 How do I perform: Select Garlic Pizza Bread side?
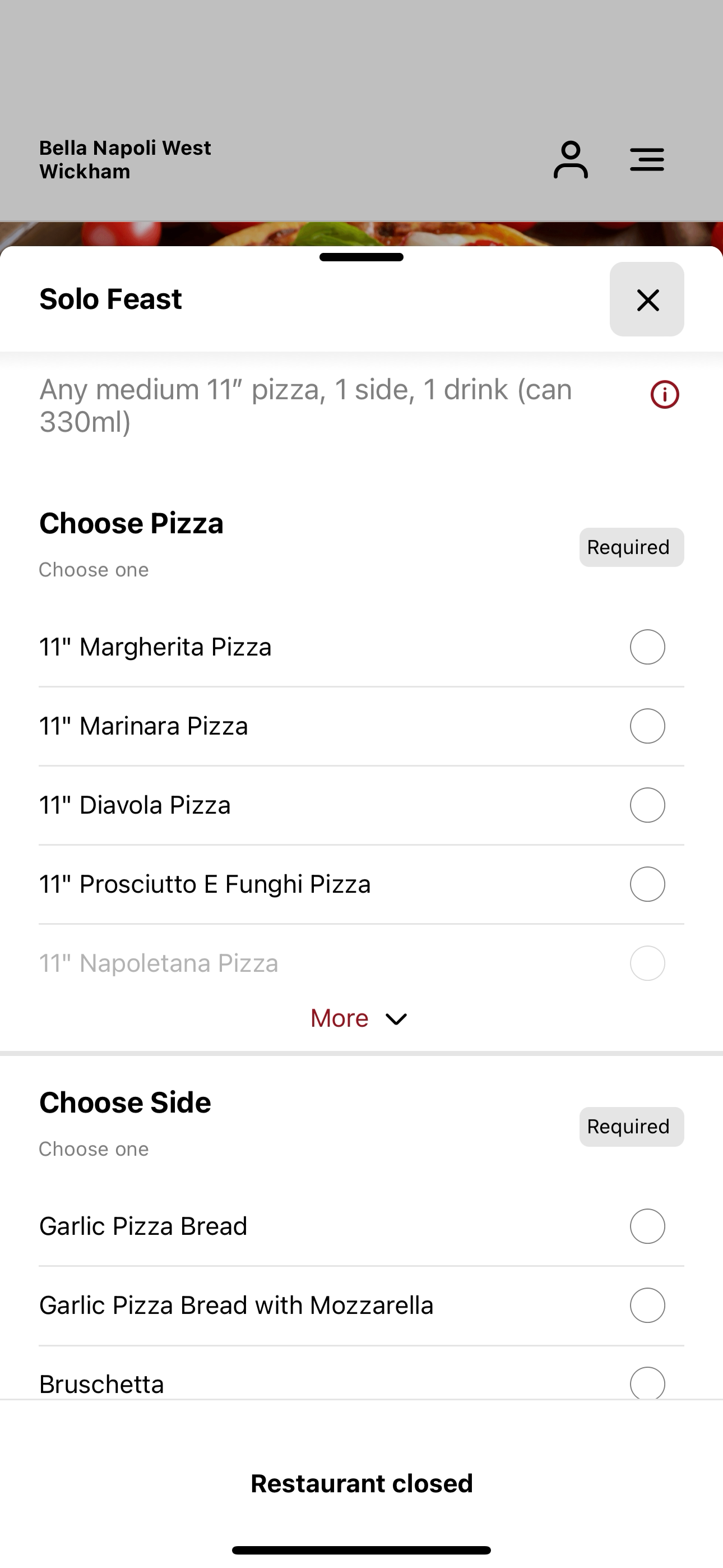361,1226
